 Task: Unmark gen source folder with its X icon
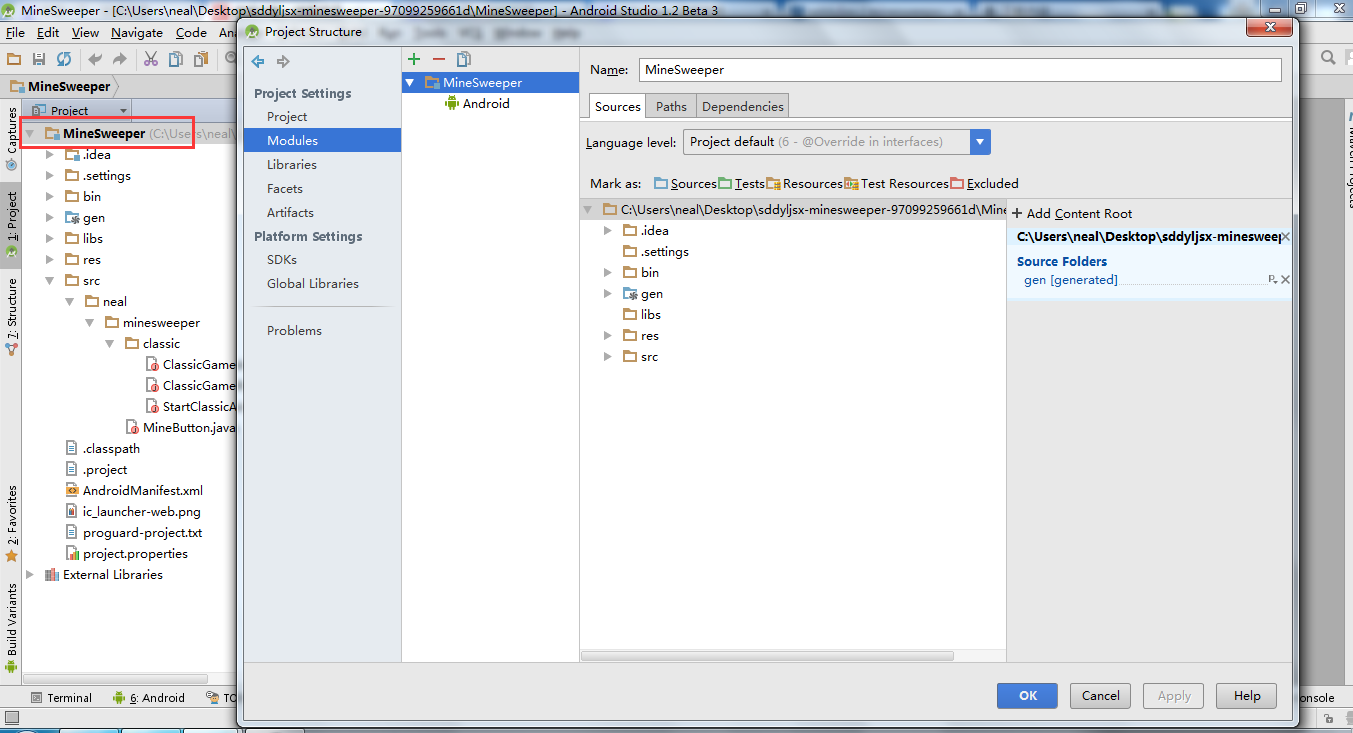1285,280
